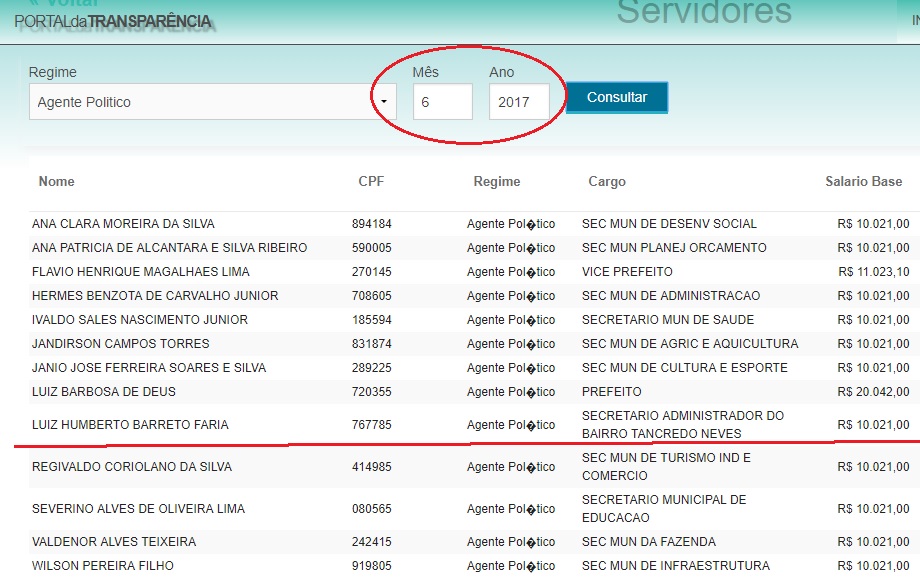Sort by the Nome column header
Viewport: 920px width, 577px height.
[56, 181]
